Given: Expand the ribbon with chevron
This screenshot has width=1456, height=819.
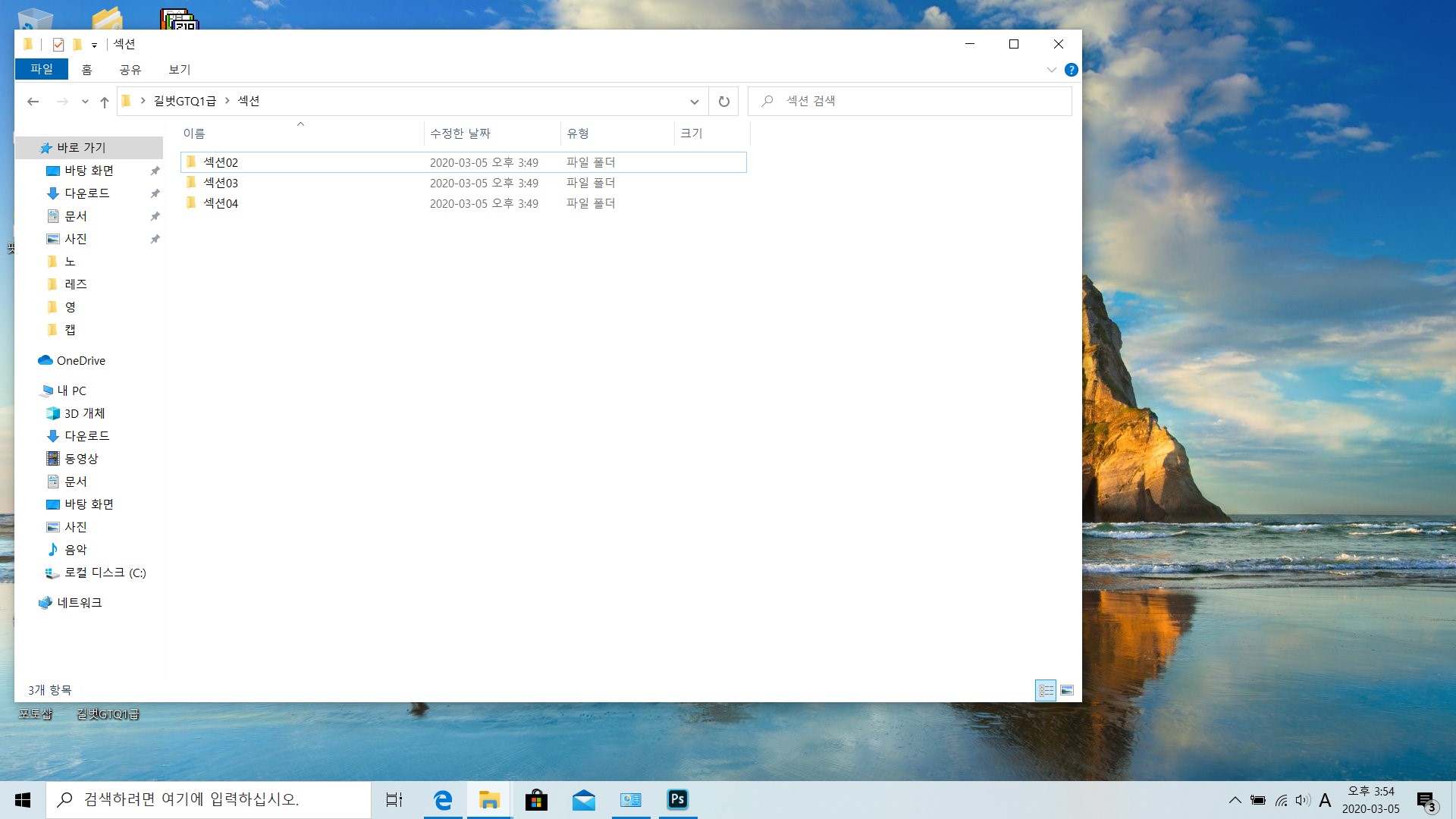Looking at the screenshot, I should click(x=1051, y=70).
